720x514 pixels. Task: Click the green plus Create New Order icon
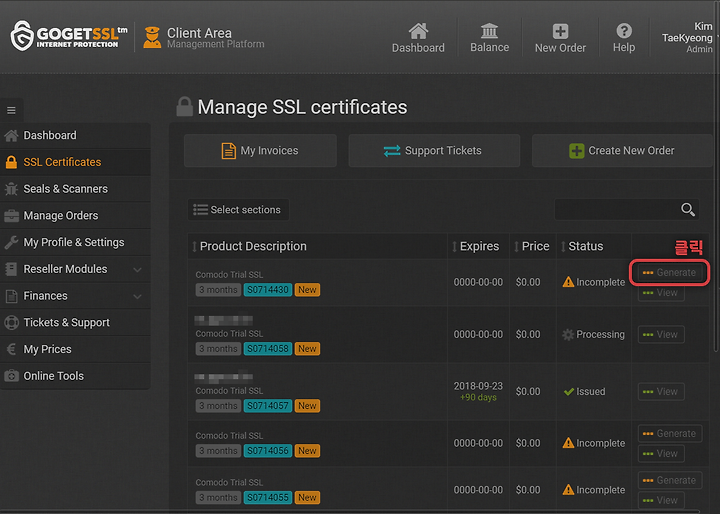pyautogui.click(x=576, y=151)
